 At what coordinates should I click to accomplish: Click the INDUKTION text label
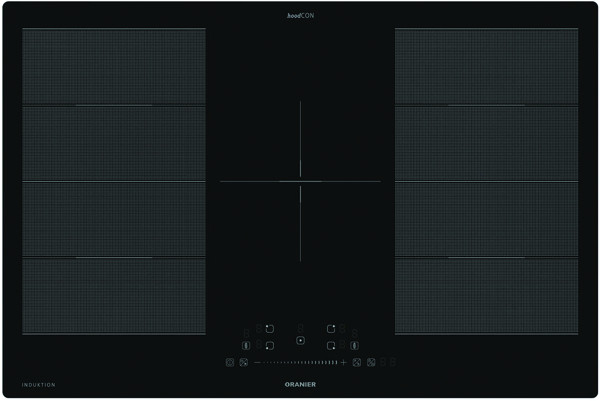pyautogui.click(x=38, y=385)
